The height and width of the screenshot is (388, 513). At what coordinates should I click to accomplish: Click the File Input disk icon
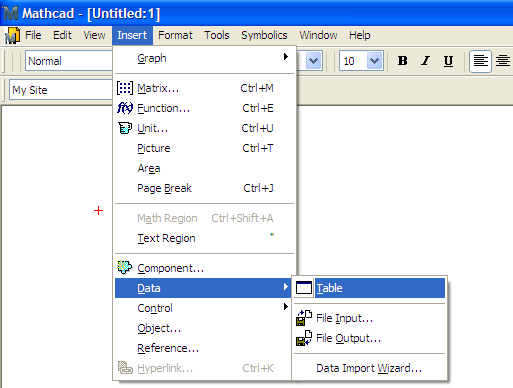[x=304, y=318]
